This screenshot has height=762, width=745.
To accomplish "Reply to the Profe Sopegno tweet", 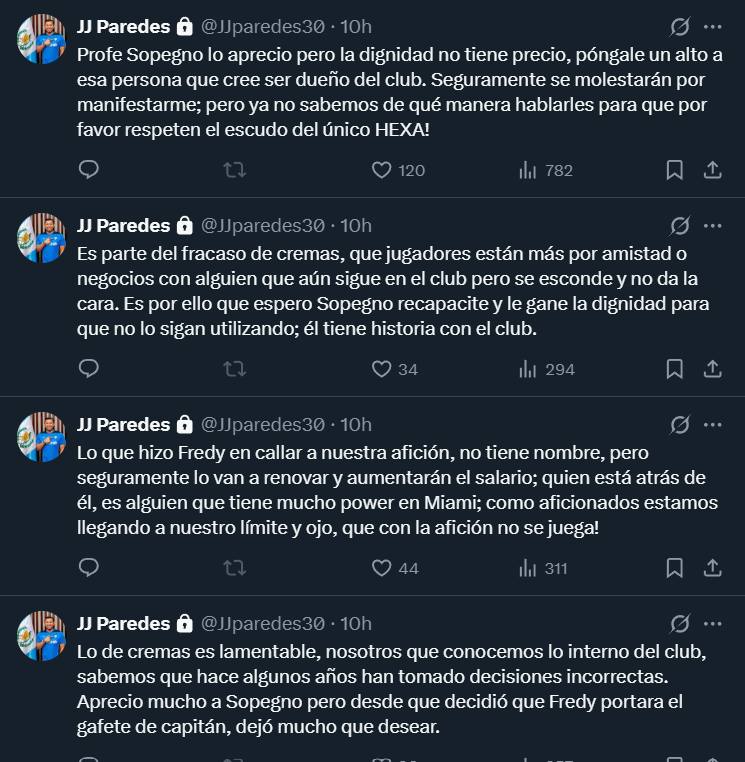I will pyautogui.click(x=89, y=170).
